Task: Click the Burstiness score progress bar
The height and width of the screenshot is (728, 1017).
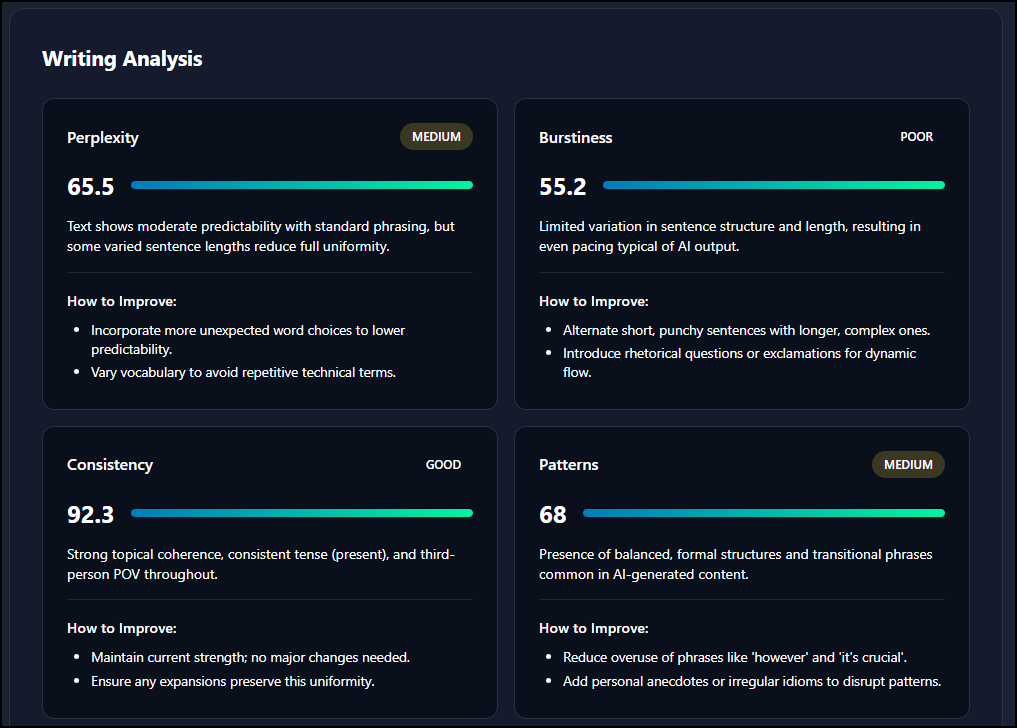Action: click(x=773, y=185)
